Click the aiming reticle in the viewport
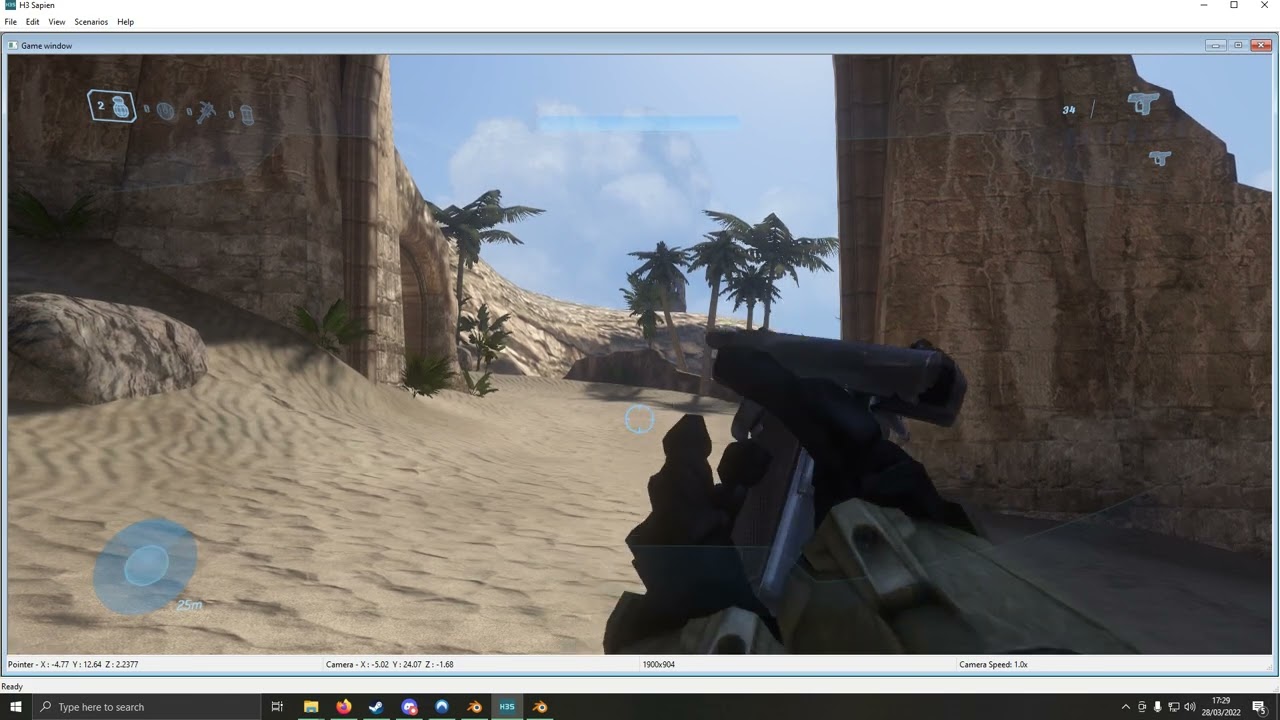The height and width of the screenshot is (720, 1280). point(639,420)
